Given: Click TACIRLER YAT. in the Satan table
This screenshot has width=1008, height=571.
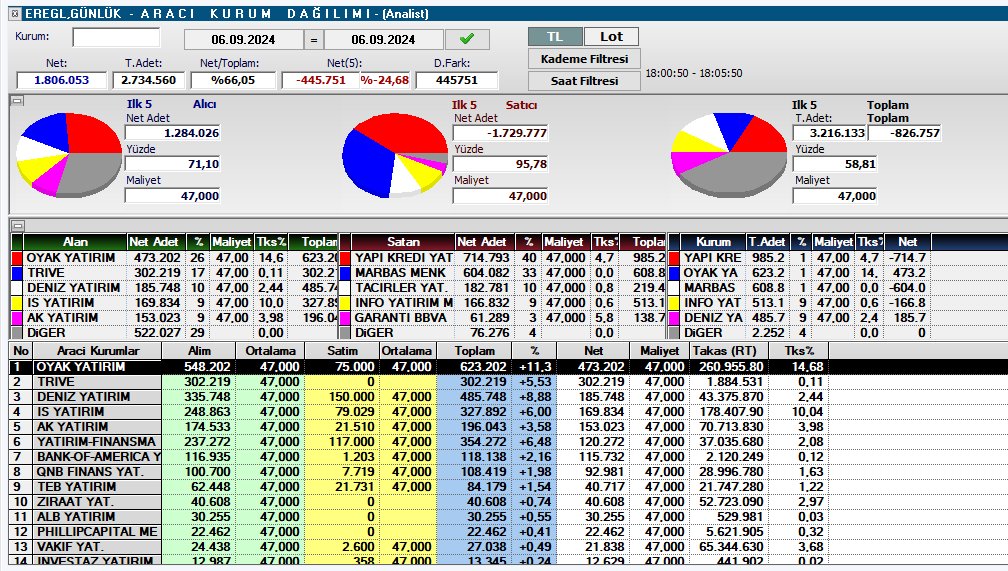Looking at the screenshot, I should (x=400, y=288).
